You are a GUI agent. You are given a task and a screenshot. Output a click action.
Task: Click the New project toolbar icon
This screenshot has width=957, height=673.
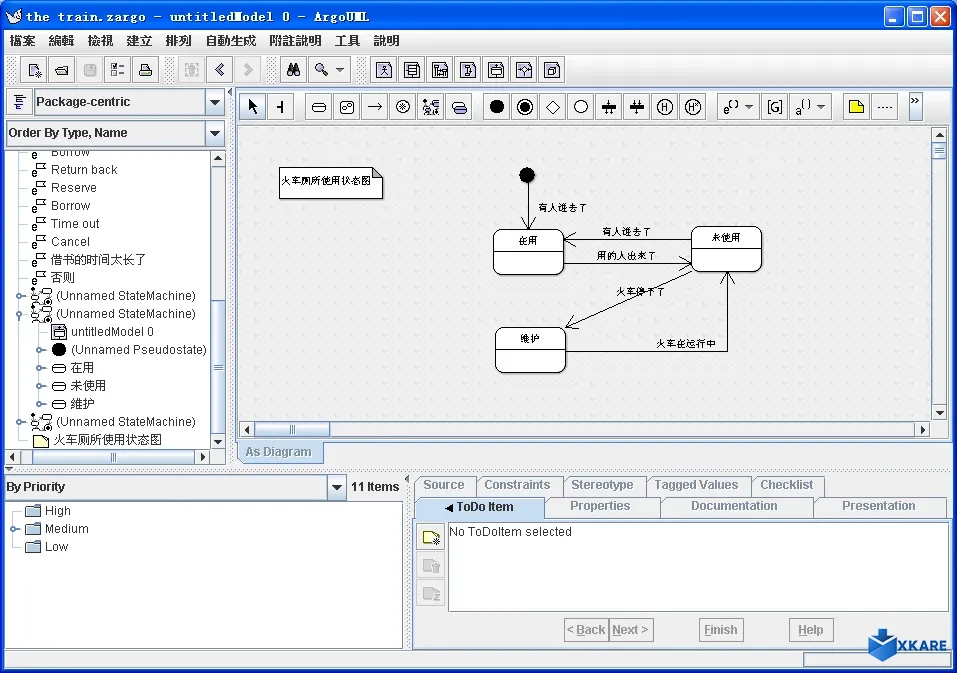pos(34,70)
